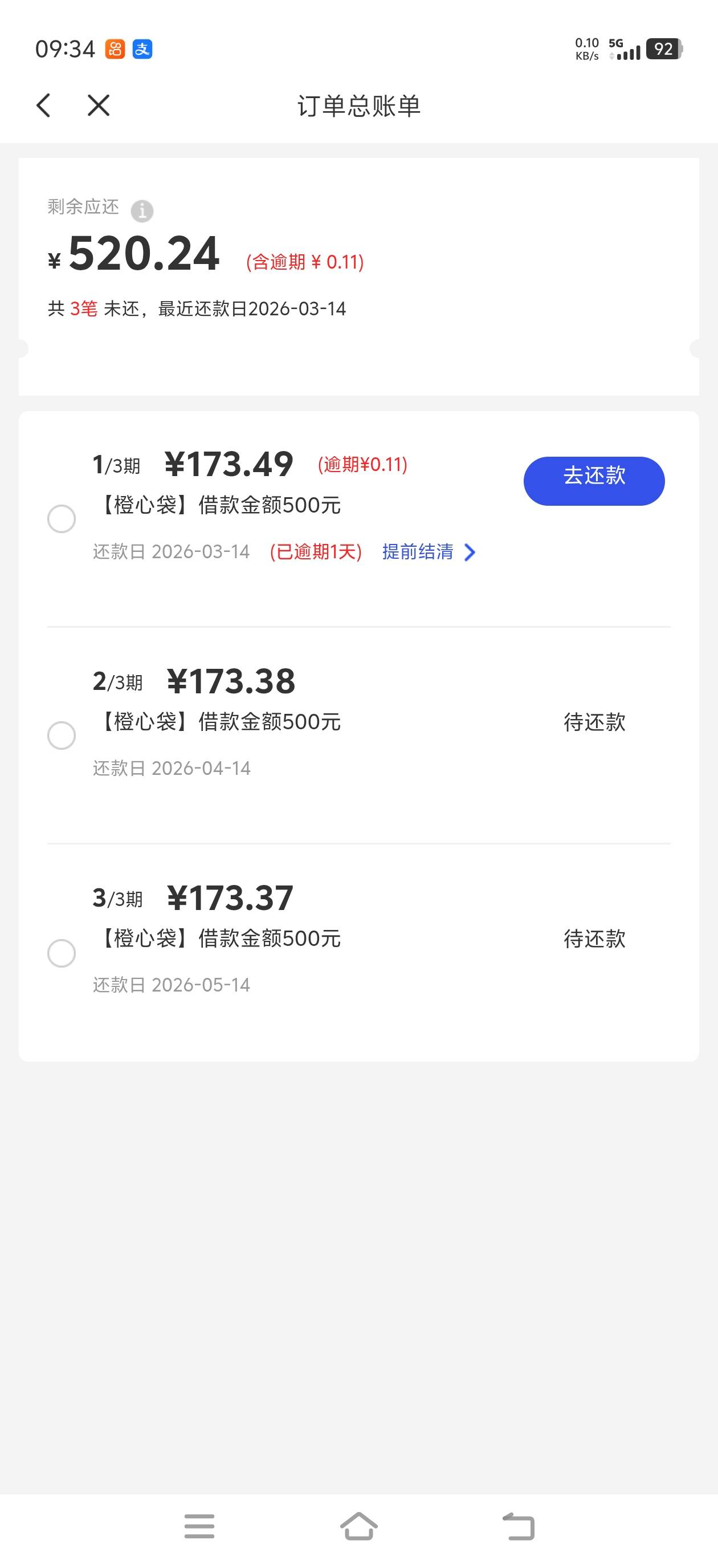Select the 2/3期 installment radio button
Image resolution: width=718 pixels, height=1568 pixels.
click(62, 736)
